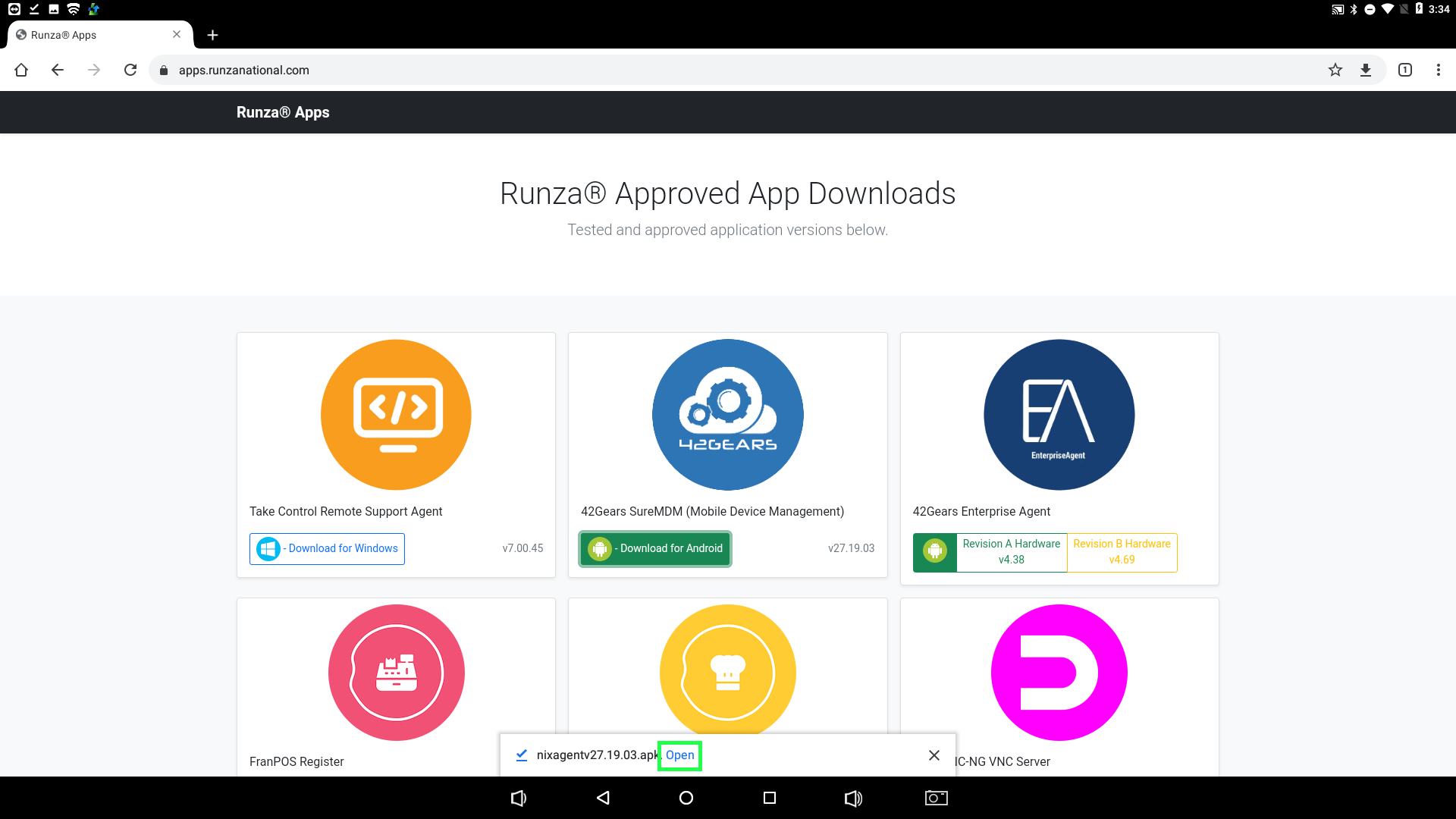The height and width of the screenshot is (819, 1456).
Task: Click Download for Windows button
Action: click(x=327, y=548)
